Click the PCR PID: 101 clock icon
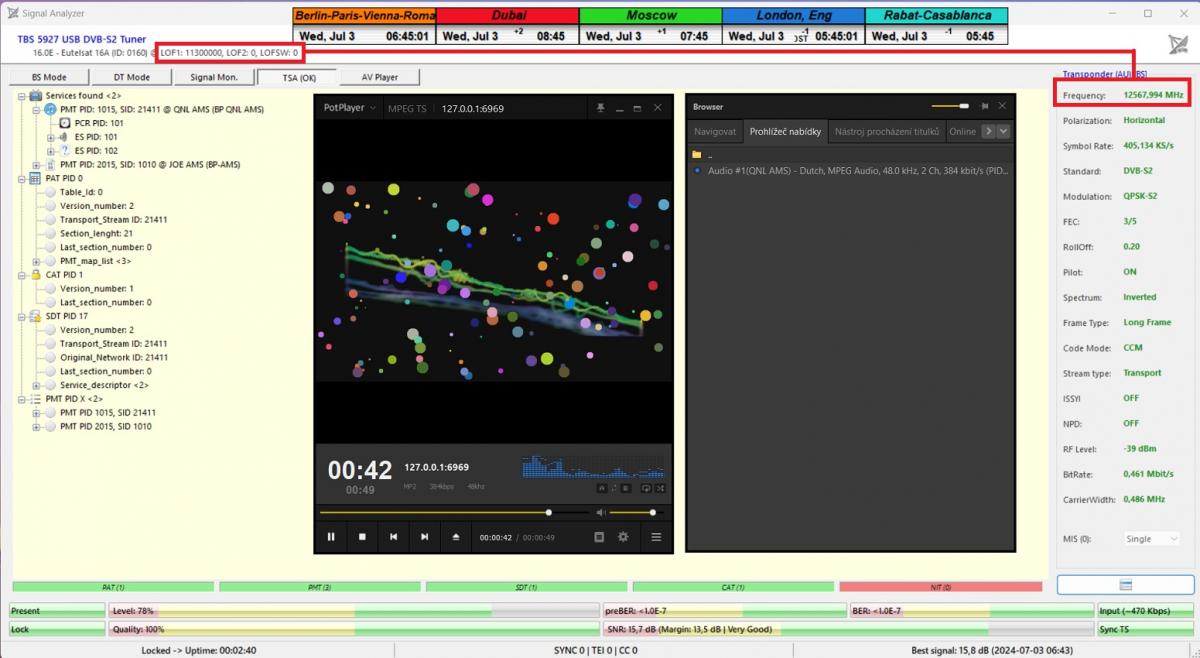Viewport: 1200px width, 658px height. point(65,123)
